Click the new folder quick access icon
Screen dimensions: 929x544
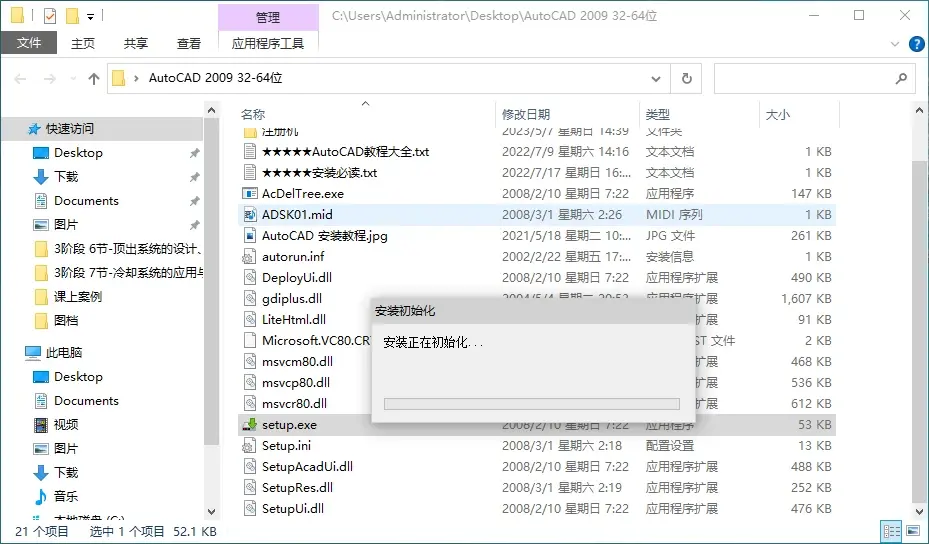[72, 16]
